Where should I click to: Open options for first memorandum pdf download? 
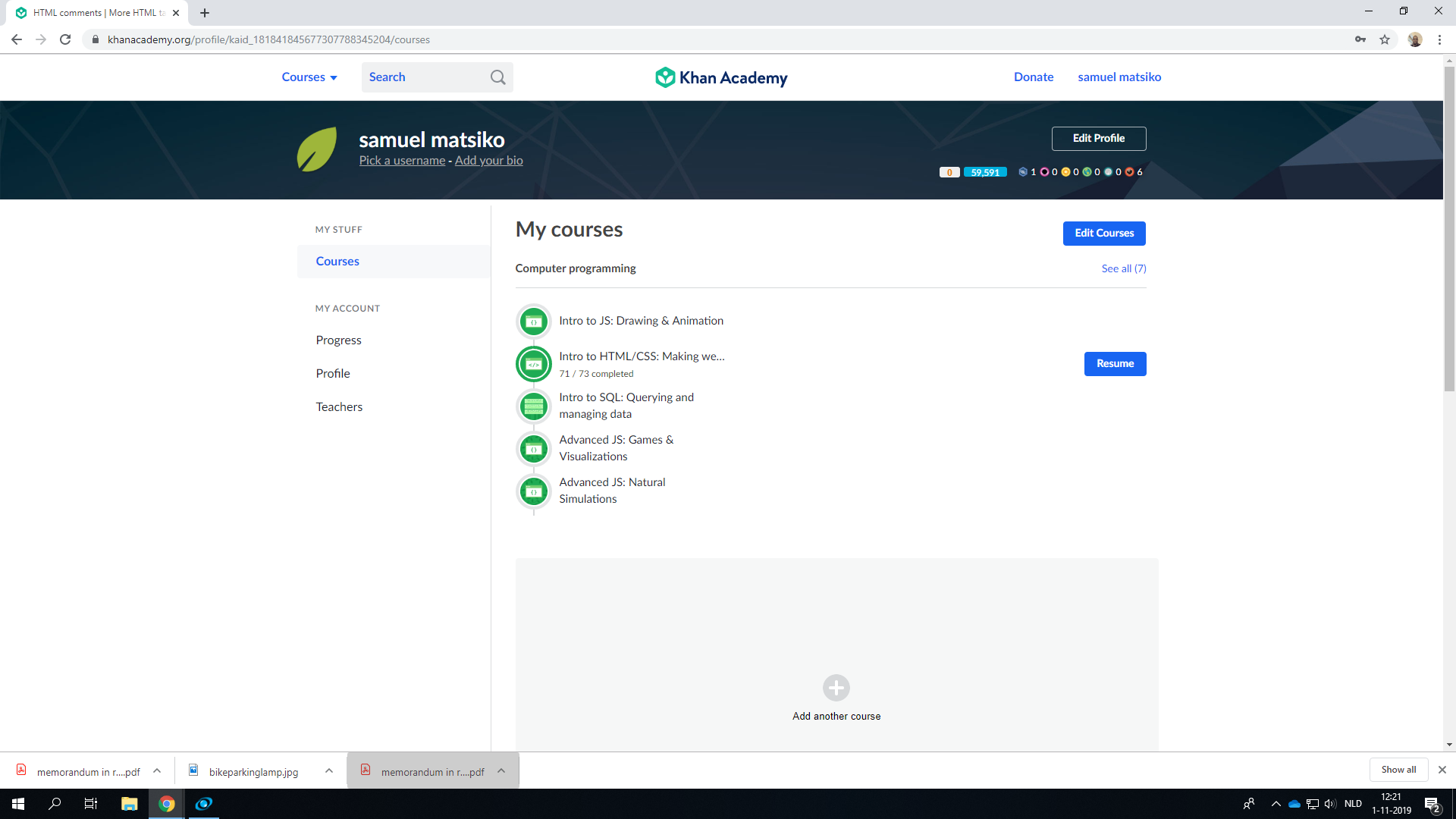pyautogui.click(x=157, y=770)
